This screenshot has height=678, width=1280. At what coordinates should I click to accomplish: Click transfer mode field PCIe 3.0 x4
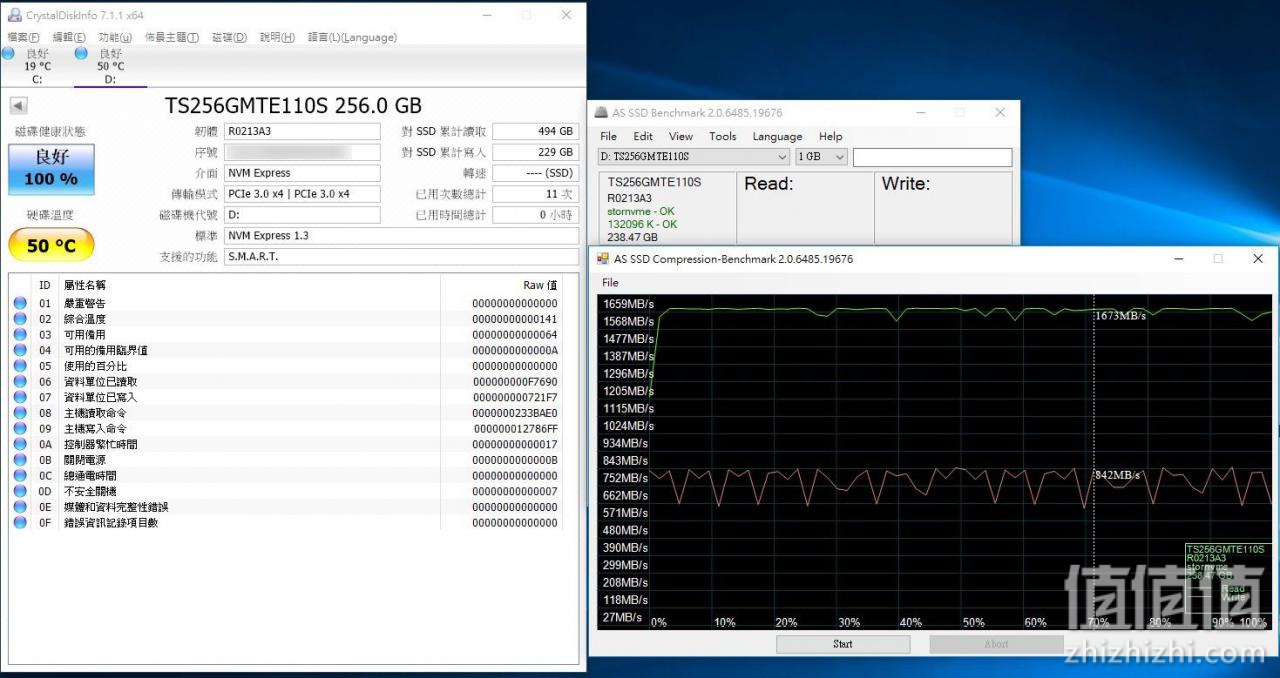point(303,194)
